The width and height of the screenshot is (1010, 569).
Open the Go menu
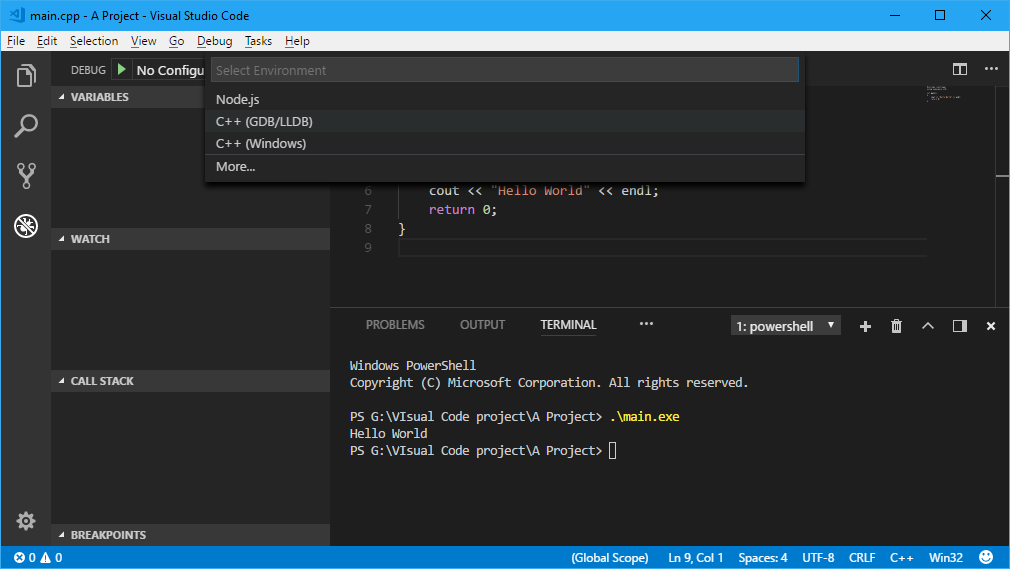click(x=176, y=41)
